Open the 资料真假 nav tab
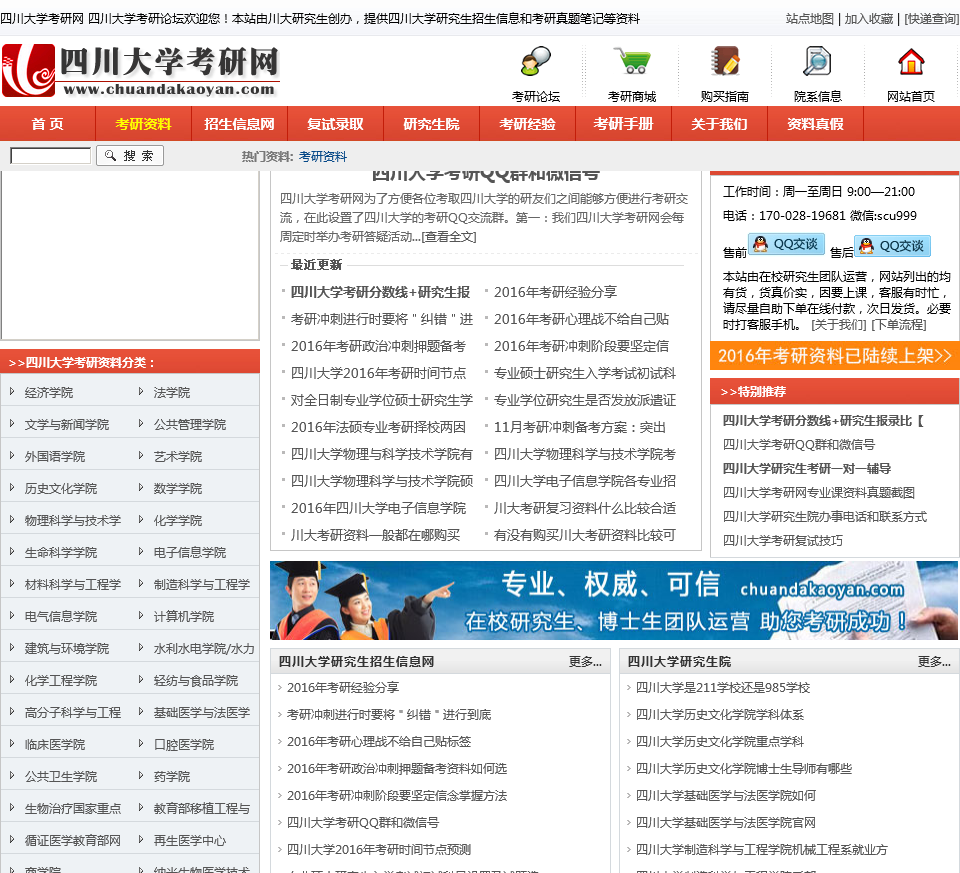This screenshot has width=960, height=873. pos(816,124)
